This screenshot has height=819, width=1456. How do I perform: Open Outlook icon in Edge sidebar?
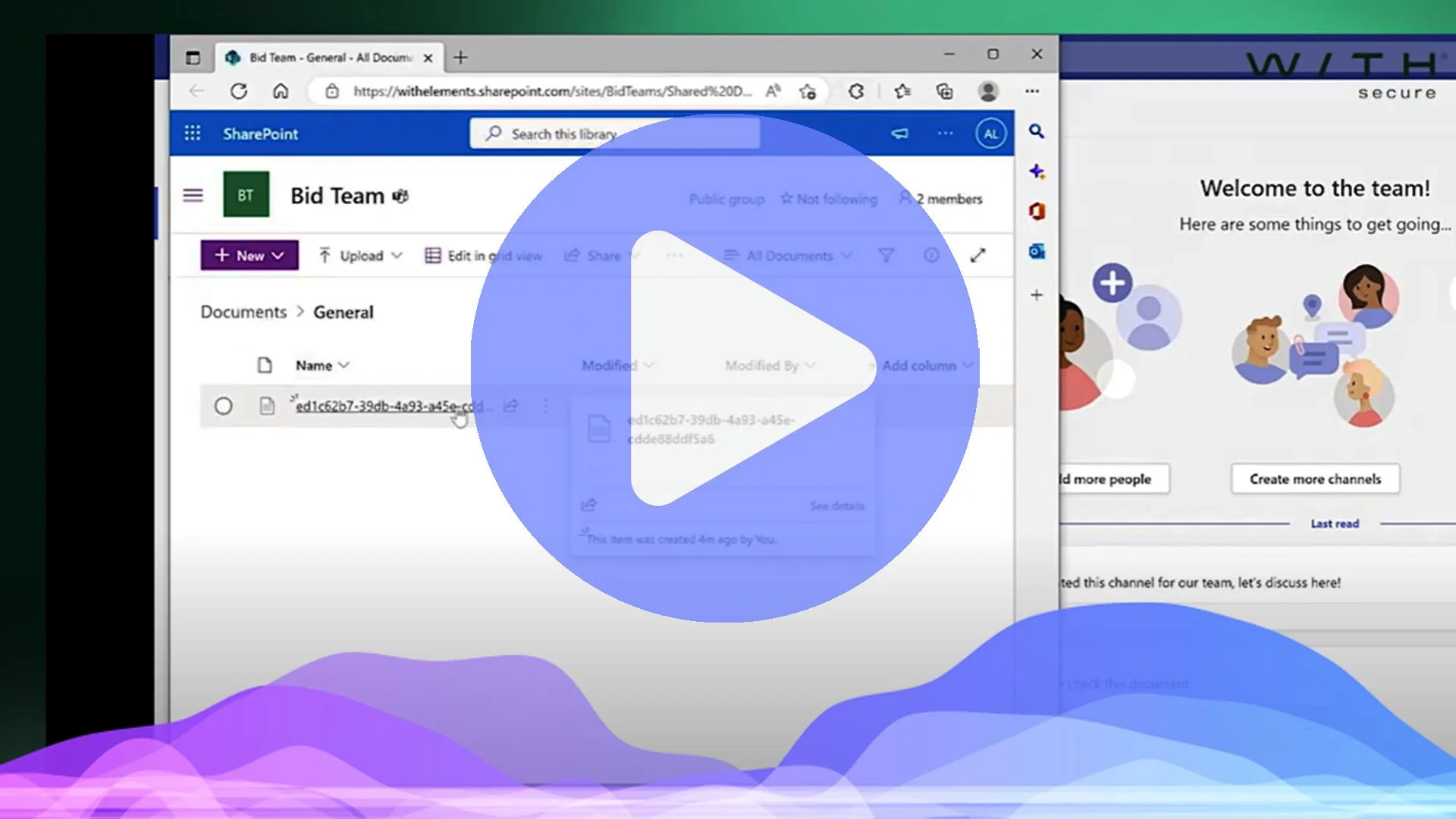click(1037, 251)
